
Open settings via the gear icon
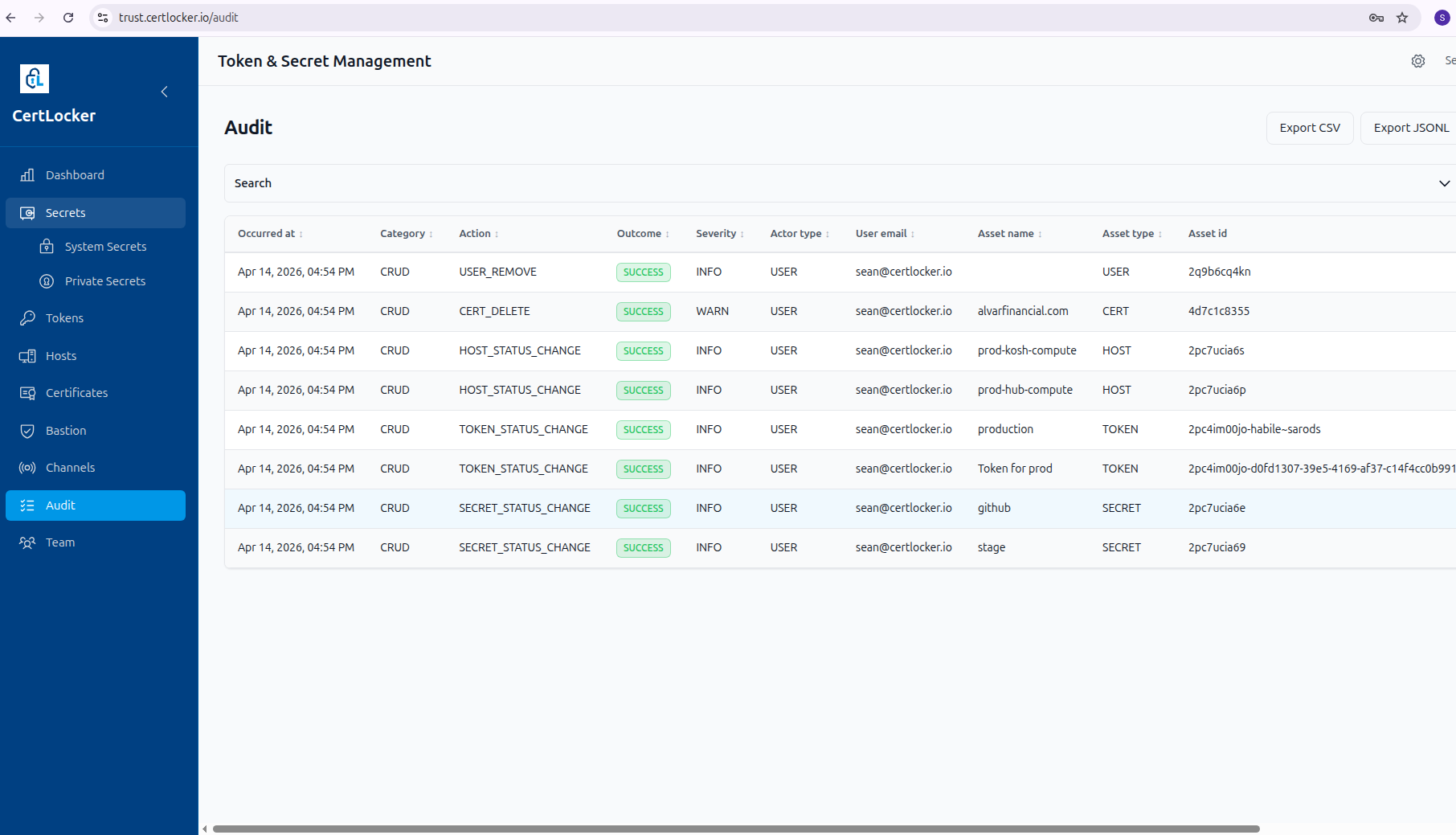pos(1418,61)
